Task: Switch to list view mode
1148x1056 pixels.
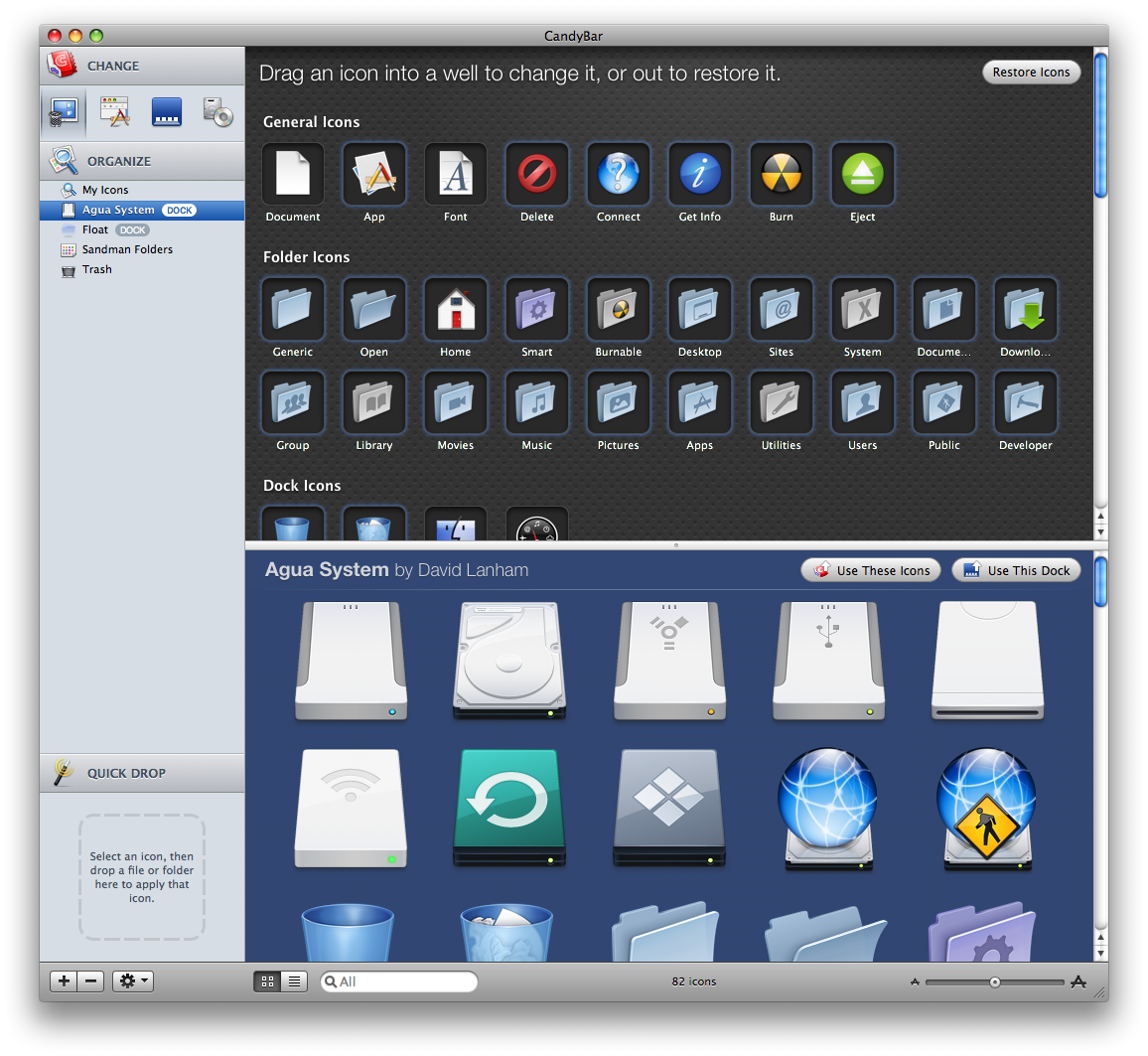Action: point(294,981)
